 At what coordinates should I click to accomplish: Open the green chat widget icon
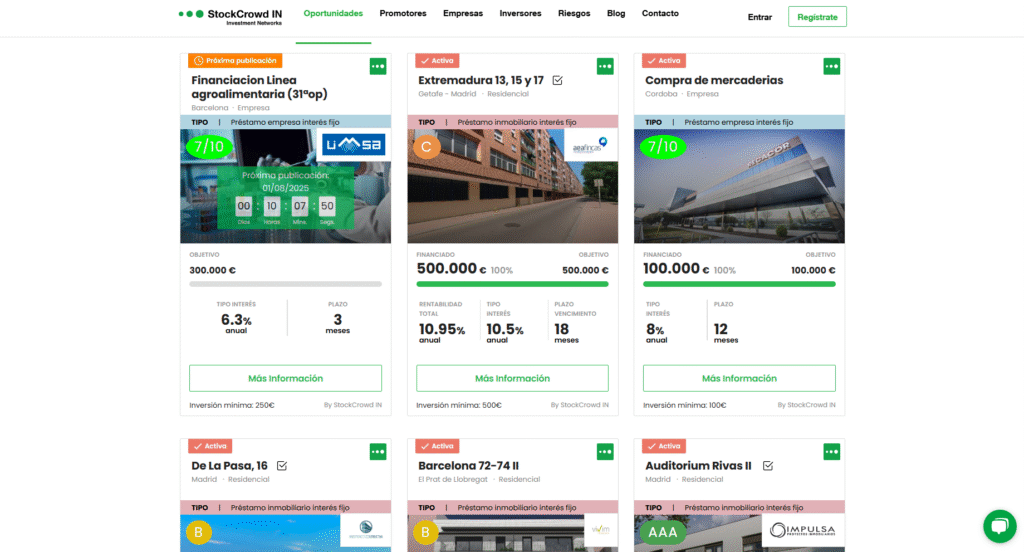point(998,526)
